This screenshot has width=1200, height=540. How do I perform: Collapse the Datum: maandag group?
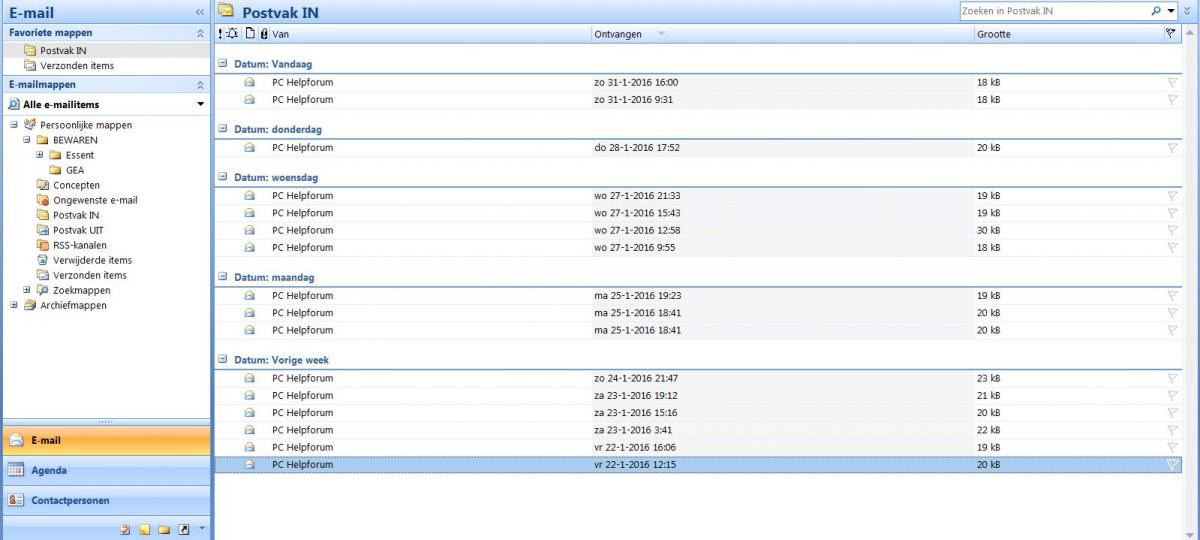click(223, 277)
